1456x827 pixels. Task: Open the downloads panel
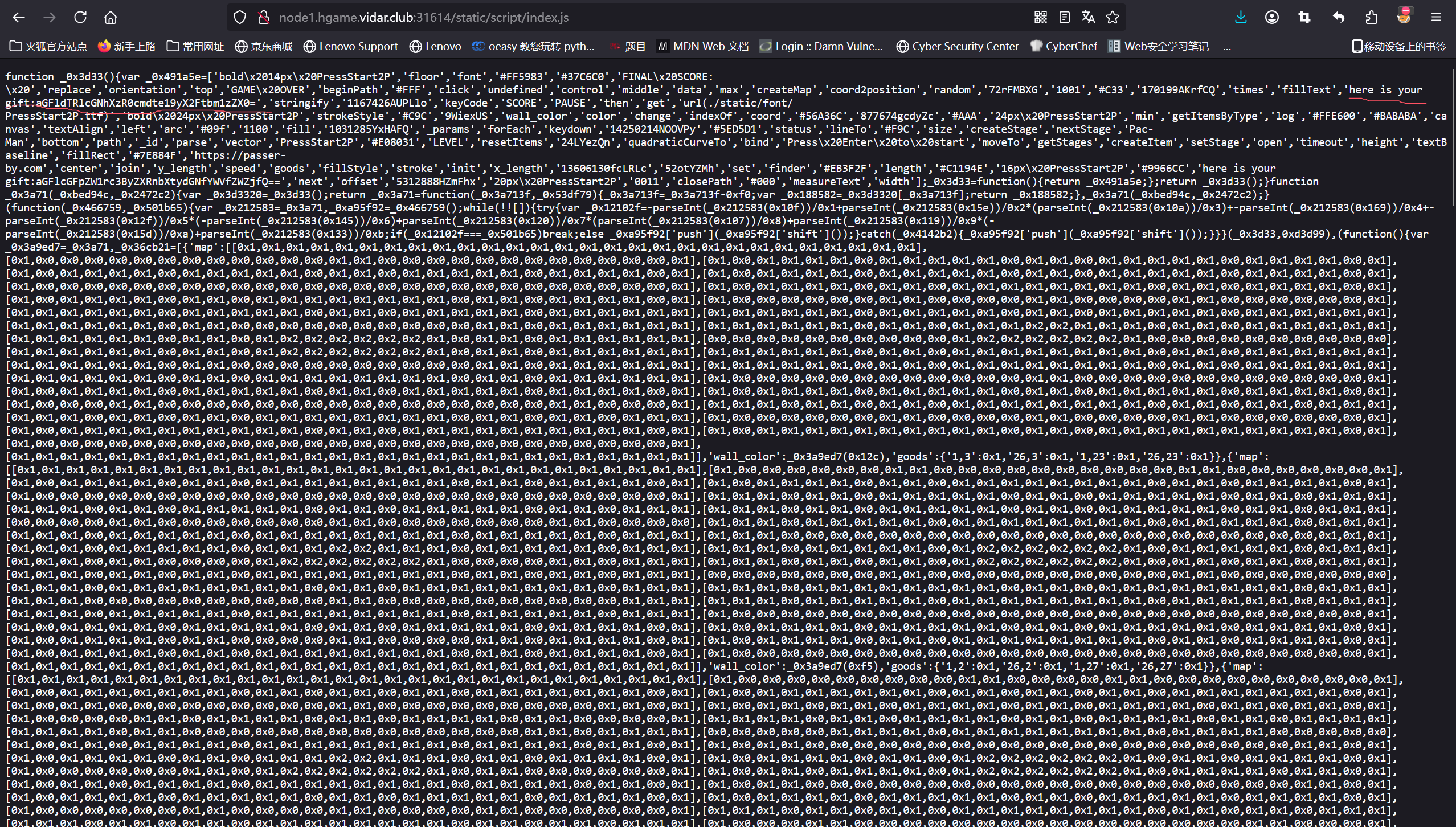[1241, 17]
